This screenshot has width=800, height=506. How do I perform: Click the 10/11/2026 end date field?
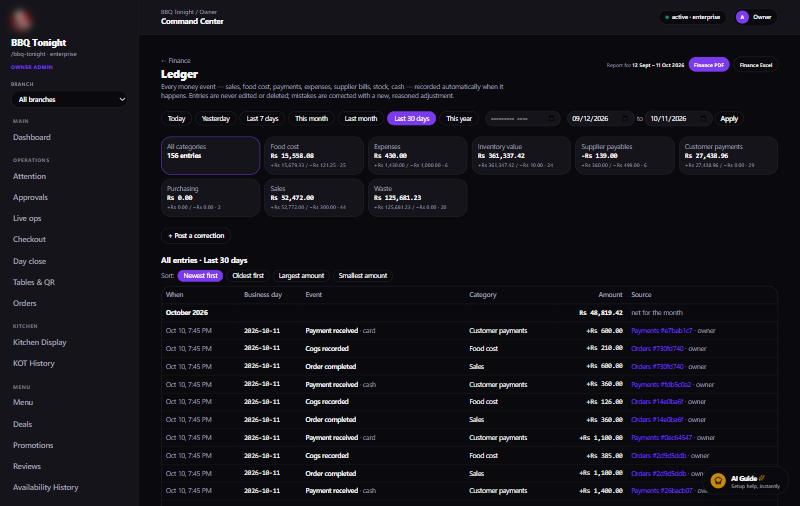point(679,118)
